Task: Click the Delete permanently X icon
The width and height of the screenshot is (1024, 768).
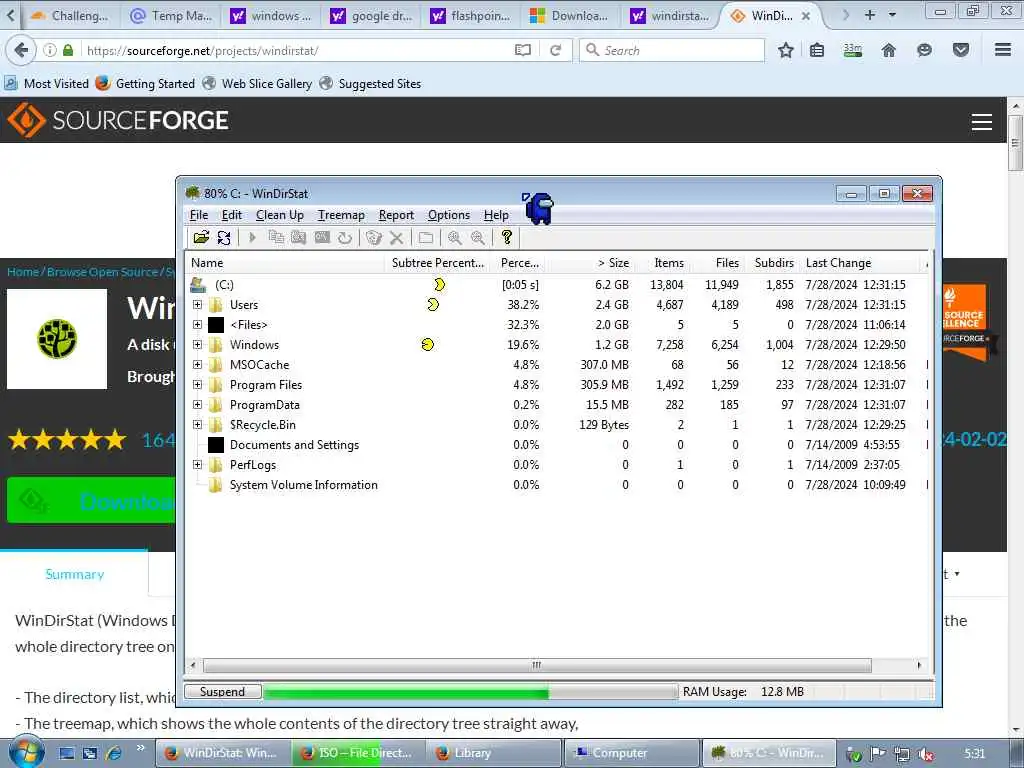Action: (x=396, y=237)
